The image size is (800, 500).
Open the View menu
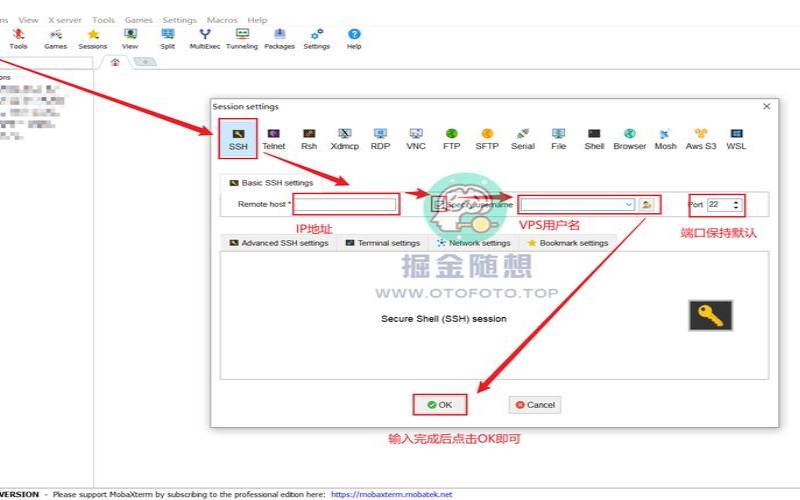(x=28, y=20)
